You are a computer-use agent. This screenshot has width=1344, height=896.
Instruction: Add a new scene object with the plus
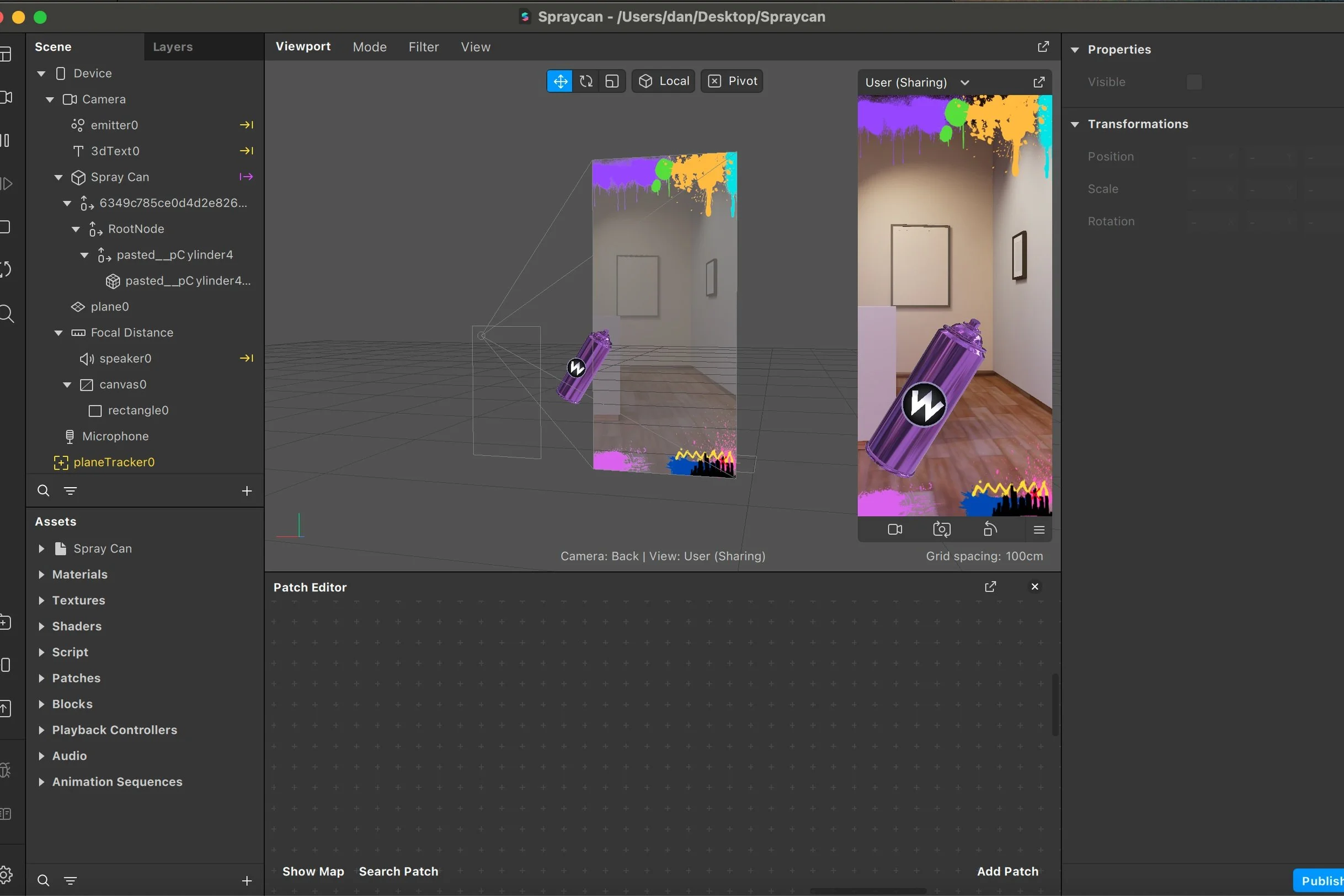point(247,491)
